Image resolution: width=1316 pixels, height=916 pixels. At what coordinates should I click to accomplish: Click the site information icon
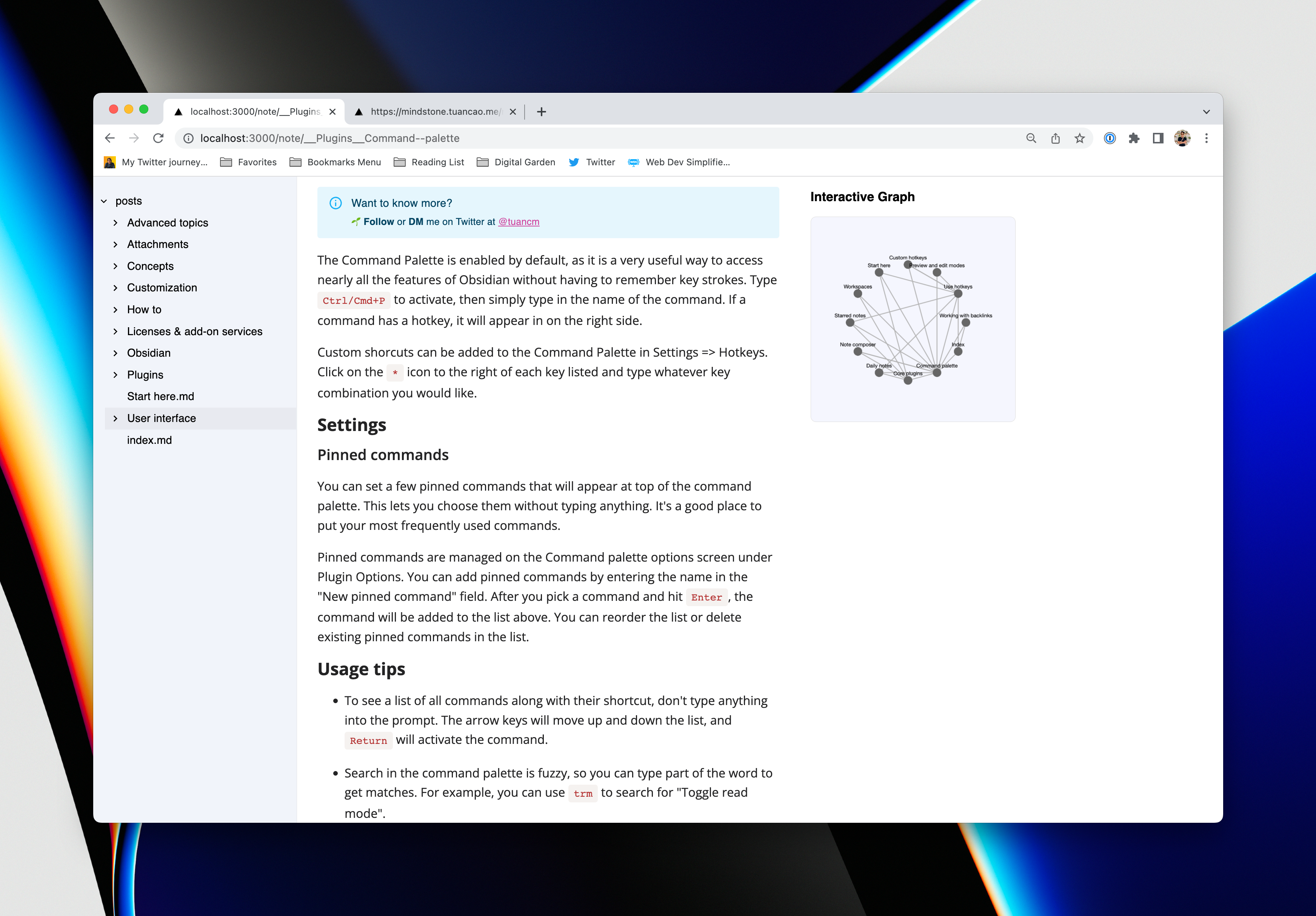[x=188, y=138]
